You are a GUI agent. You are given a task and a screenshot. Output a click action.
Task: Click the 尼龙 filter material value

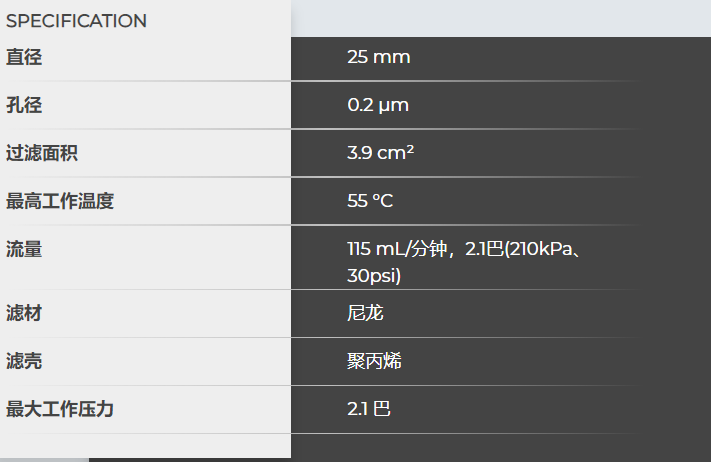click(x=365, y=313)
